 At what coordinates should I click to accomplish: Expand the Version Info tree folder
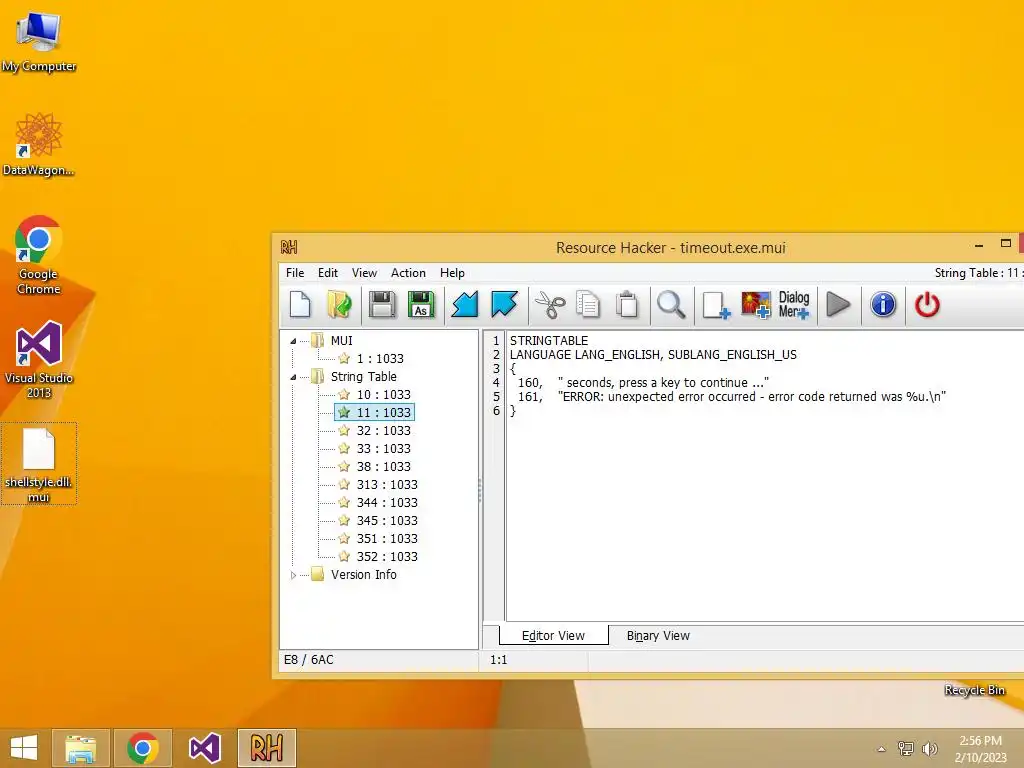click(x=293, y=575)
